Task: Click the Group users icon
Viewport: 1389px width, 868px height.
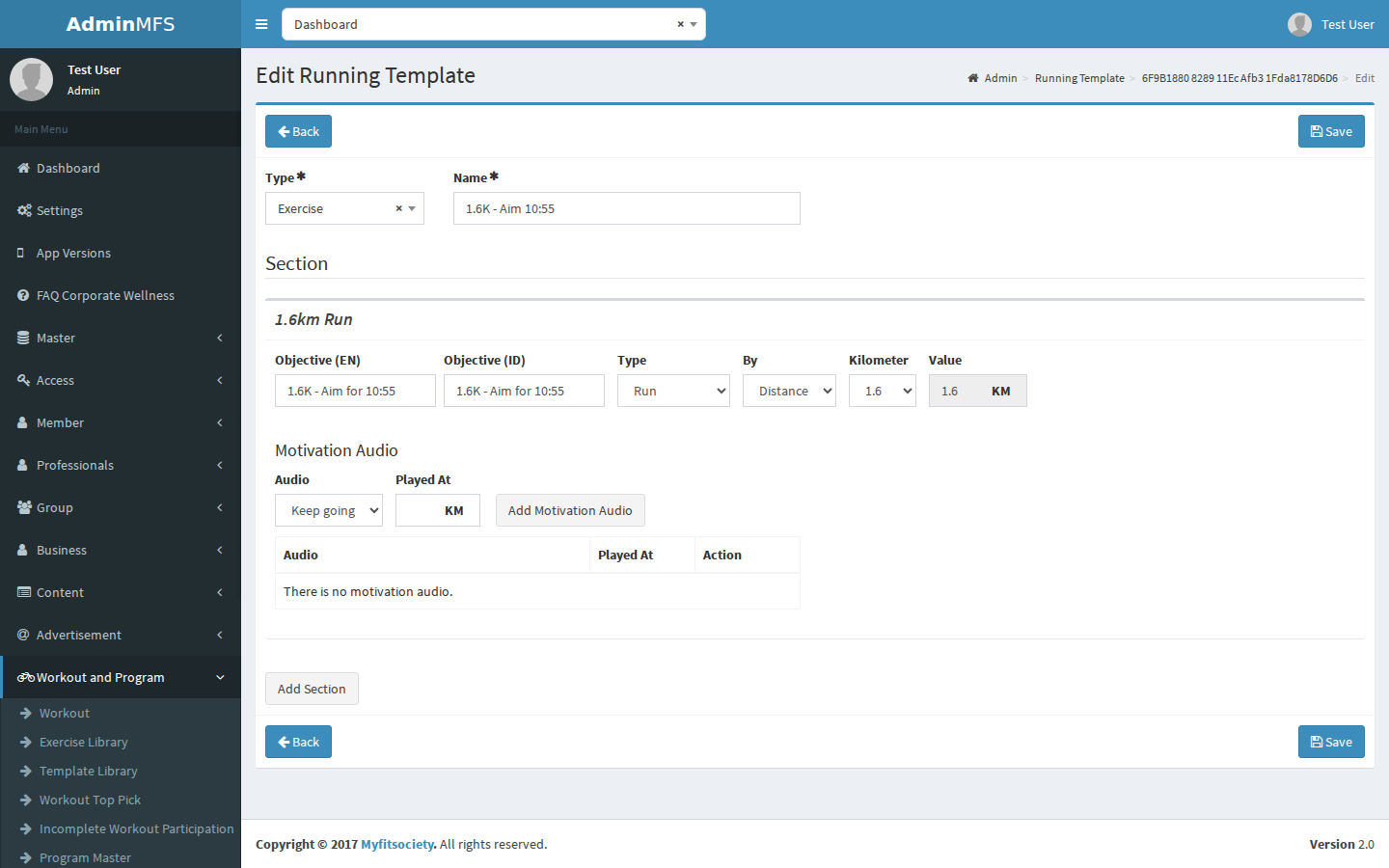Action: [24, 507]
